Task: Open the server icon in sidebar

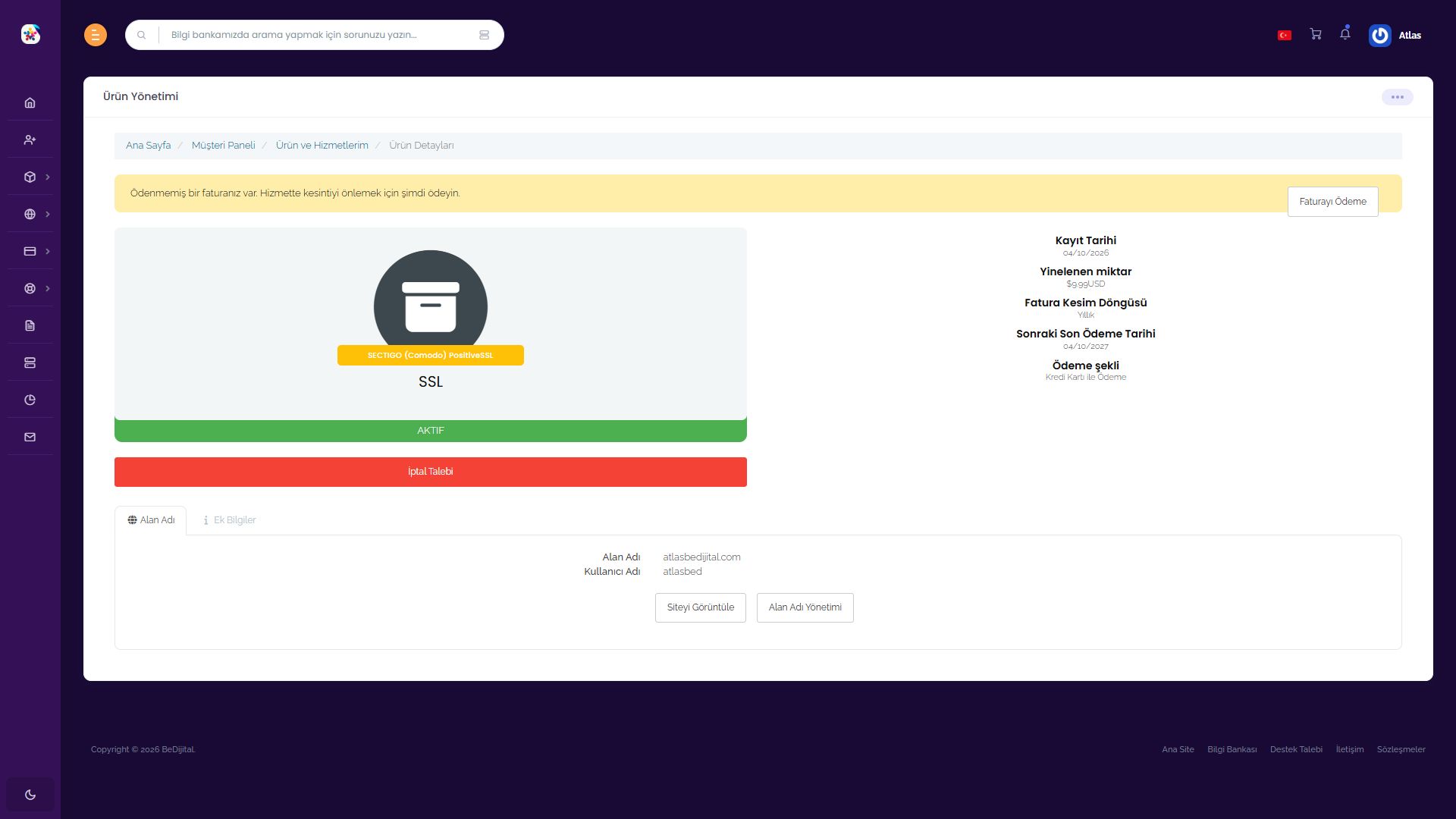Action: [30, 362]
